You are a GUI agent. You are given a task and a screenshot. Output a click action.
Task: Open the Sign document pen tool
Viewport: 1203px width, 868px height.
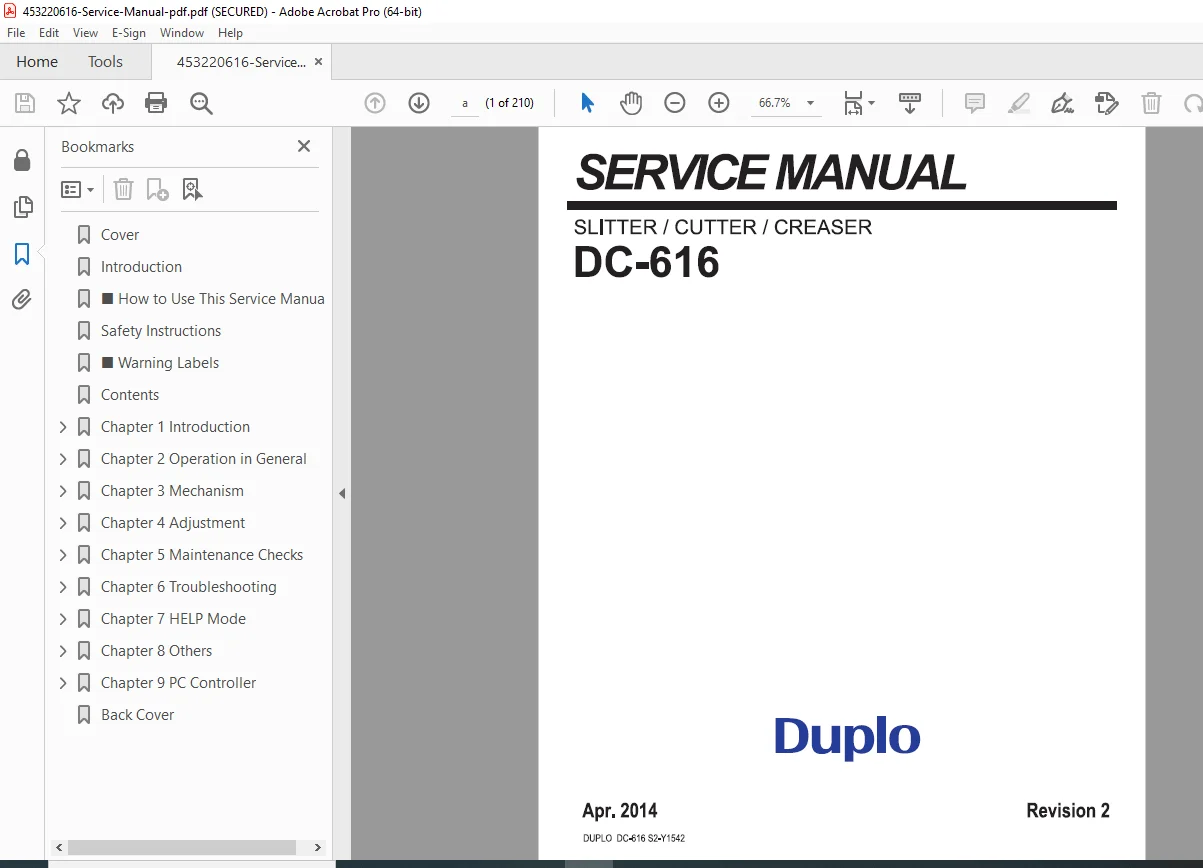(1062, 103)
